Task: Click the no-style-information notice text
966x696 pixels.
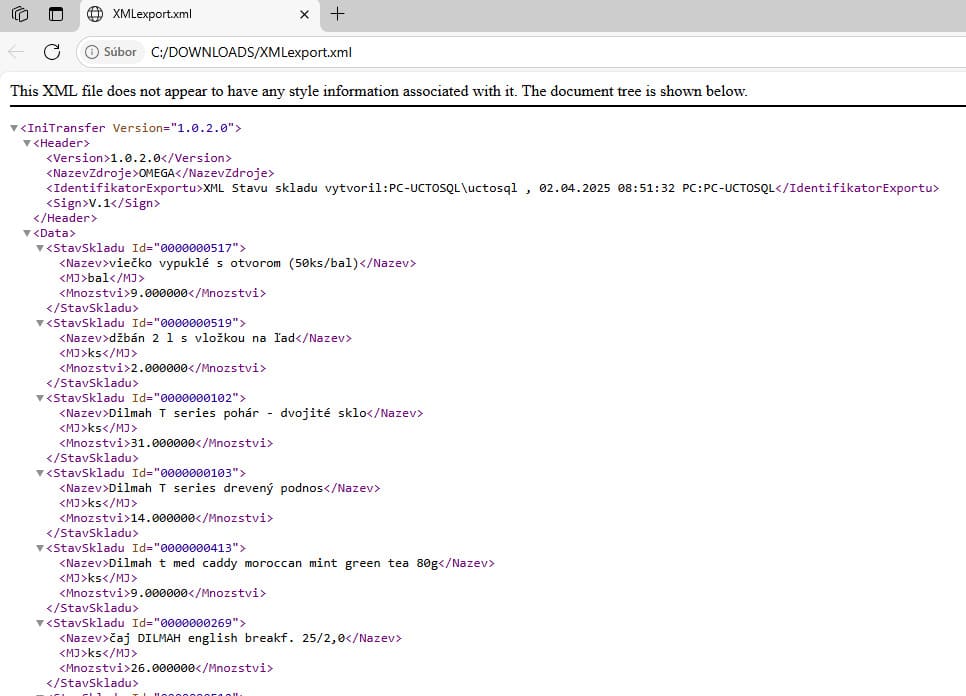Action: pyautogui.click(x=378, y=91)
